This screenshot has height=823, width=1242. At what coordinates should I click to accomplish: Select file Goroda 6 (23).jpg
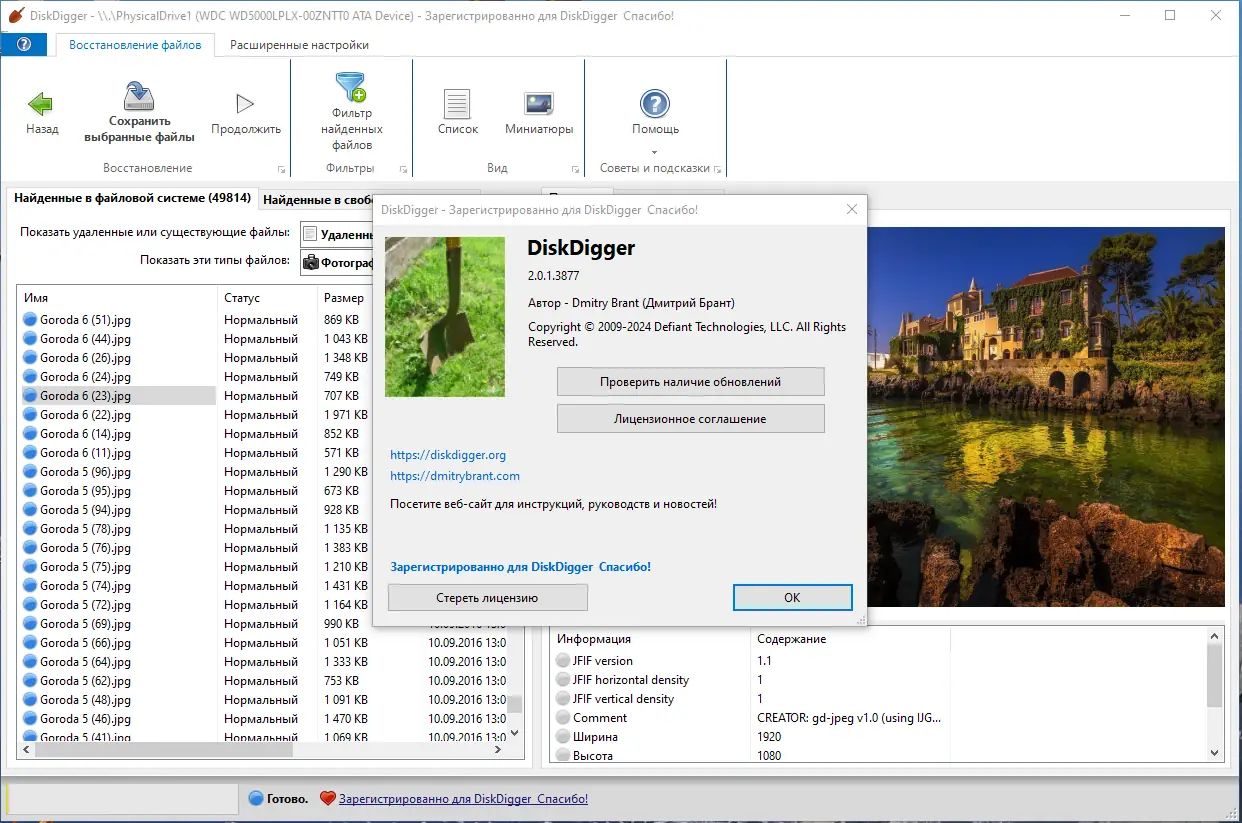(85, 396)
